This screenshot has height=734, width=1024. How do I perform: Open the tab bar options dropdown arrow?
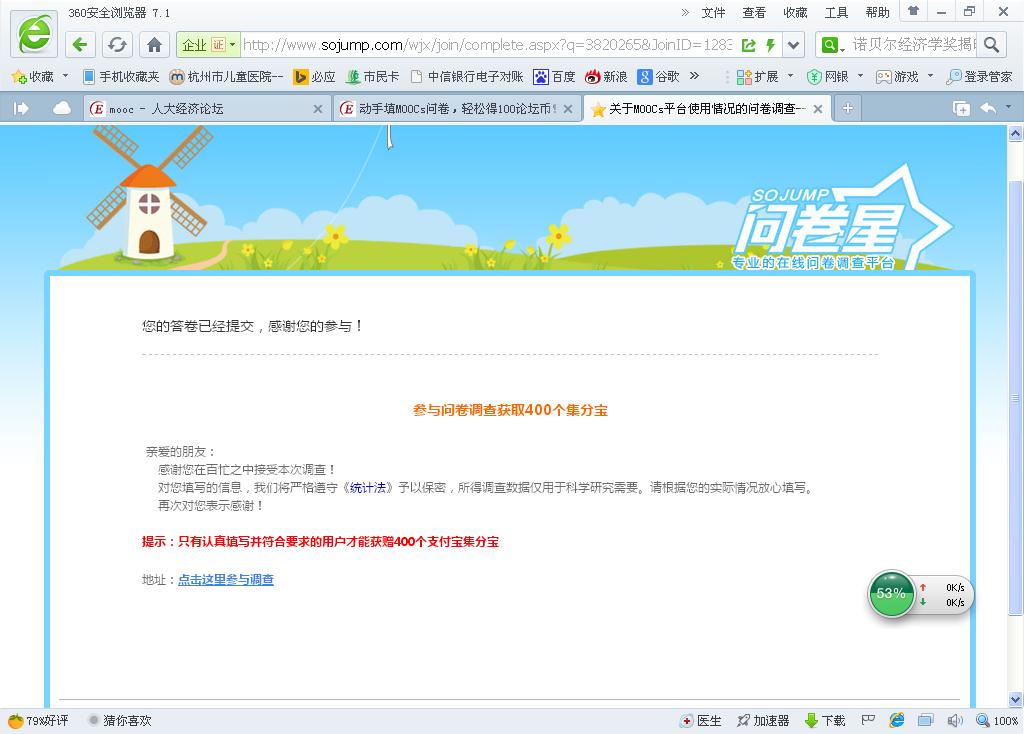click(1008, 106)
